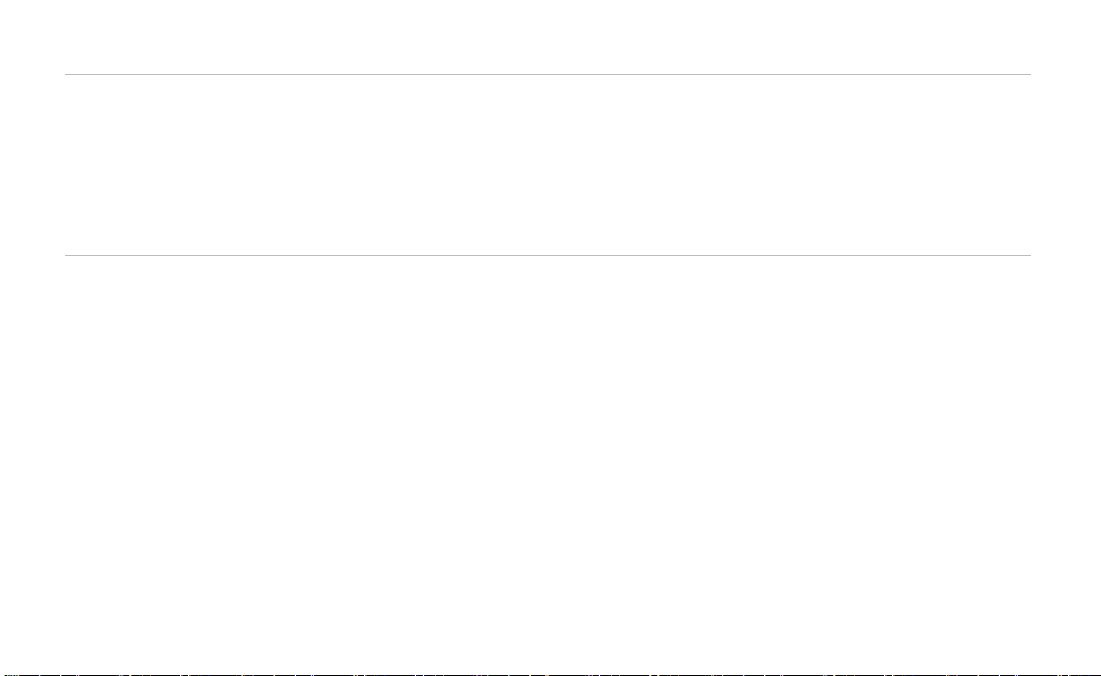Click the middle of the lower divider line
1101x676 pixels.
pos(548,256)
